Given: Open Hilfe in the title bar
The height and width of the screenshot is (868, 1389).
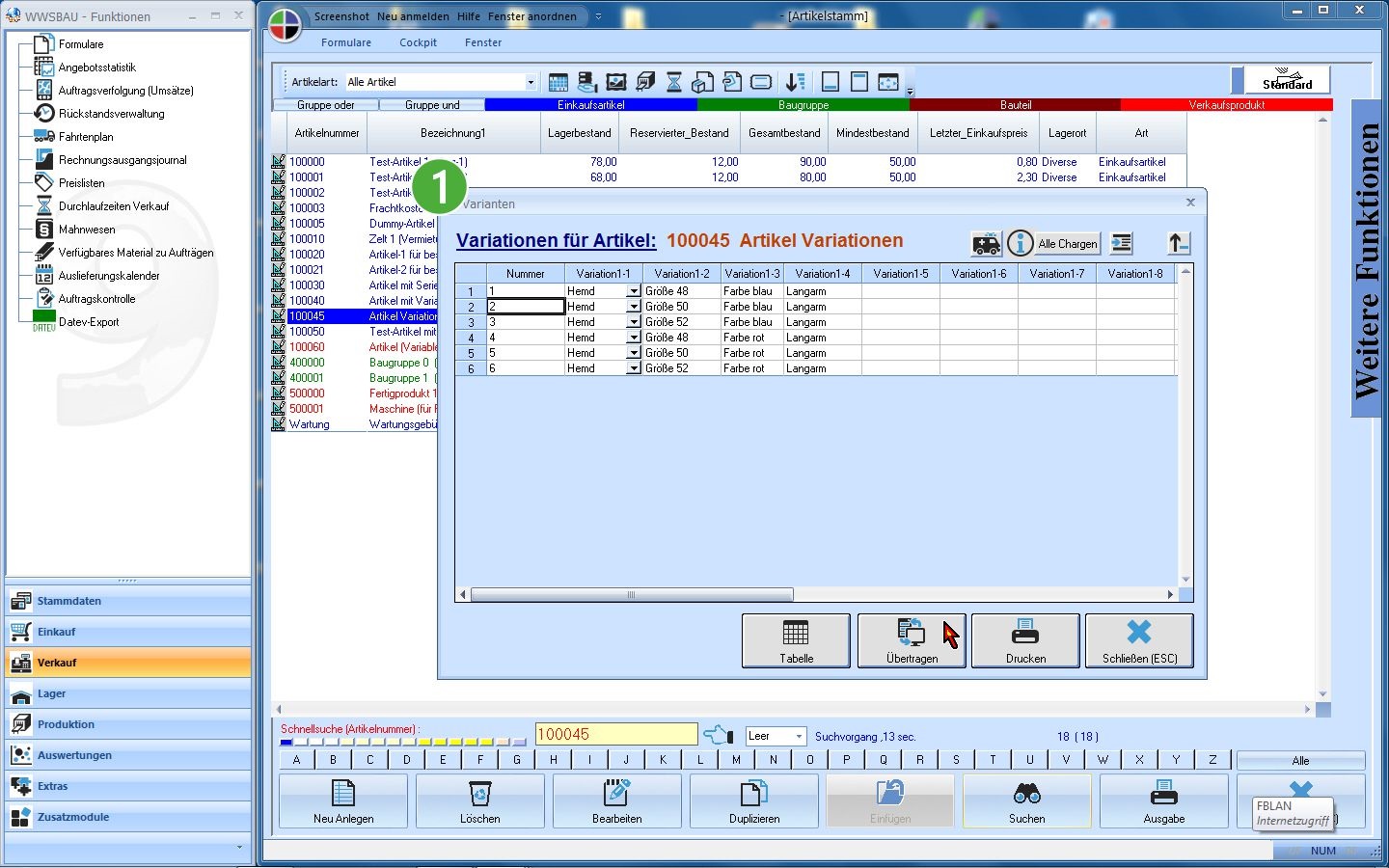Looking at the screenshot, I should (469, 16).
